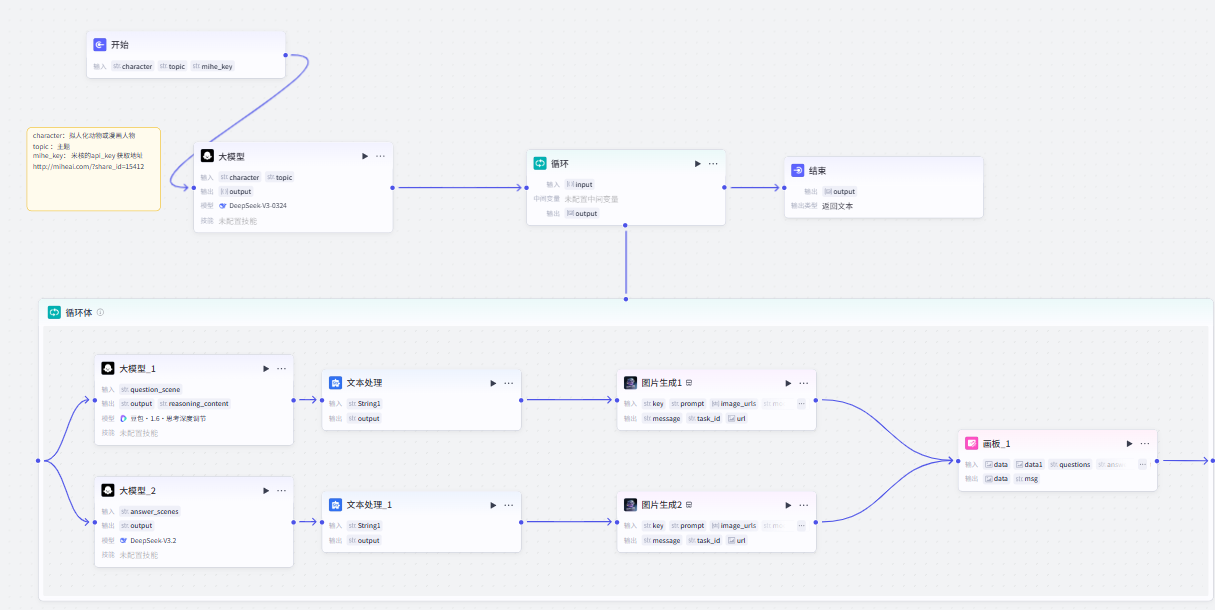Run the 文本处理_1 node with its play button
The height and width of the screenshot is (610, 1215).
(493, 505)
